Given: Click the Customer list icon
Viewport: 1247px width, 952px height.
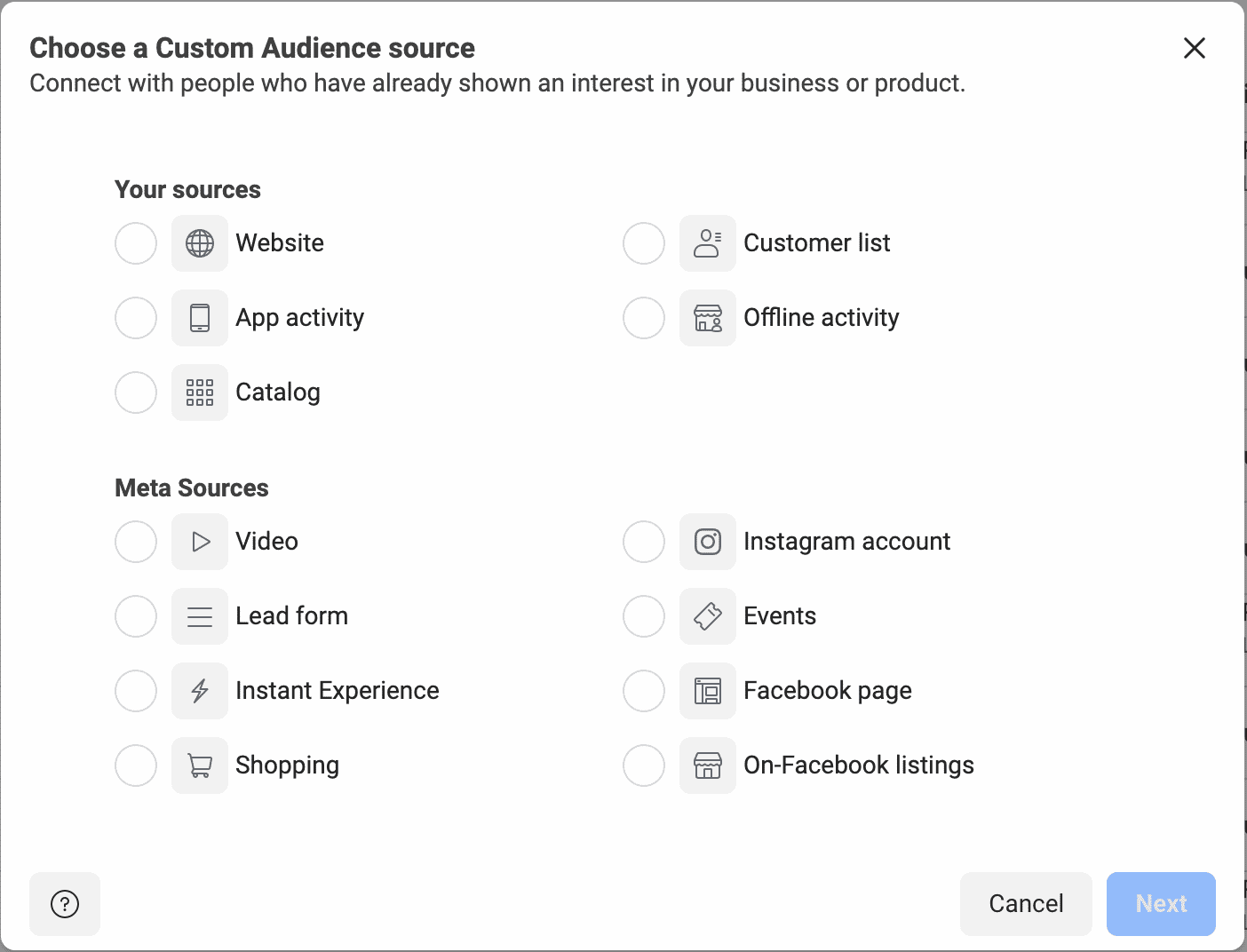Looking at the screenshot, I should pos(707,243).
